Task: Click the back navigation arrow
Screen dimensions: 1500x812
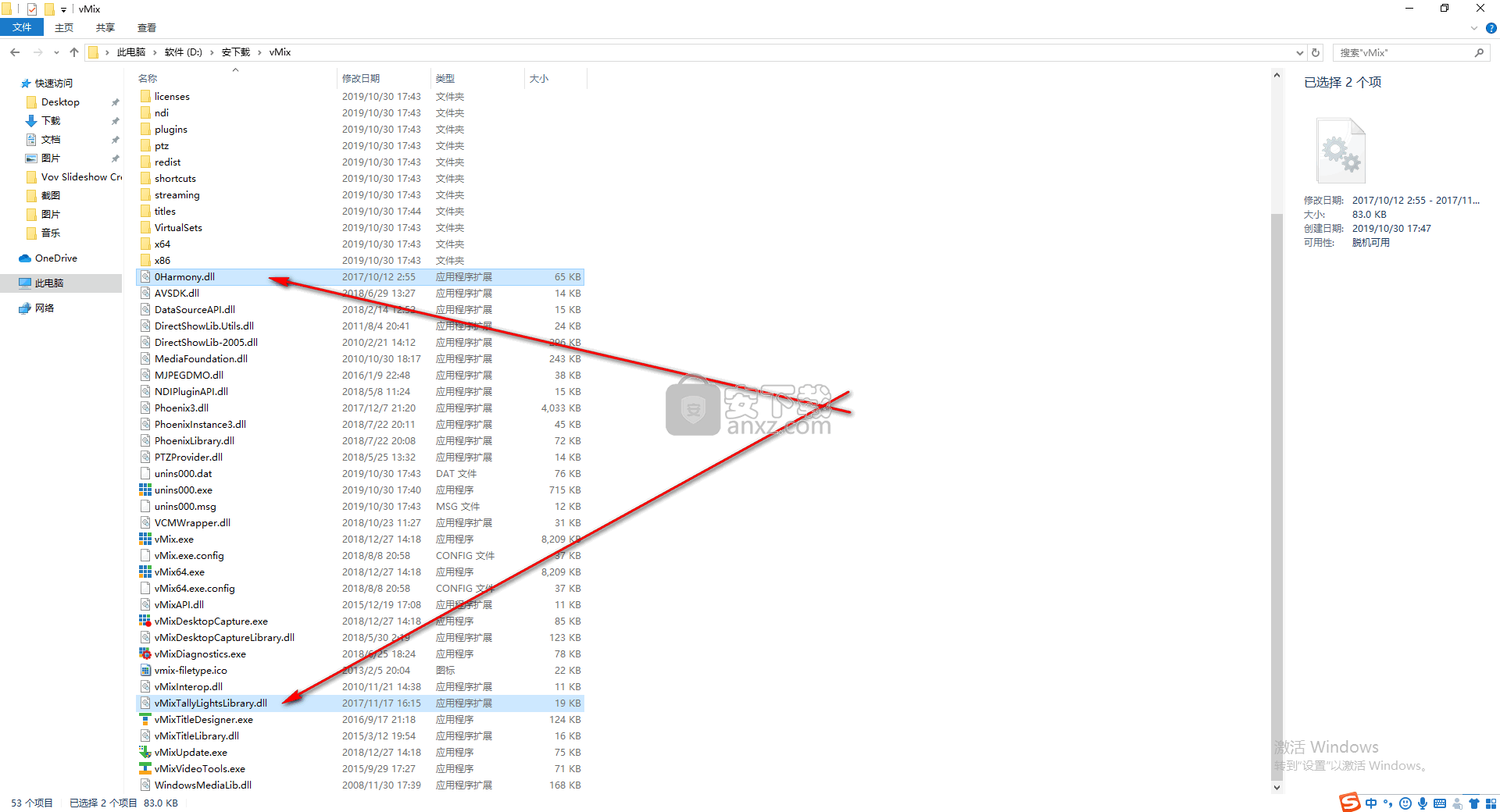Action: tap(15, 52)
